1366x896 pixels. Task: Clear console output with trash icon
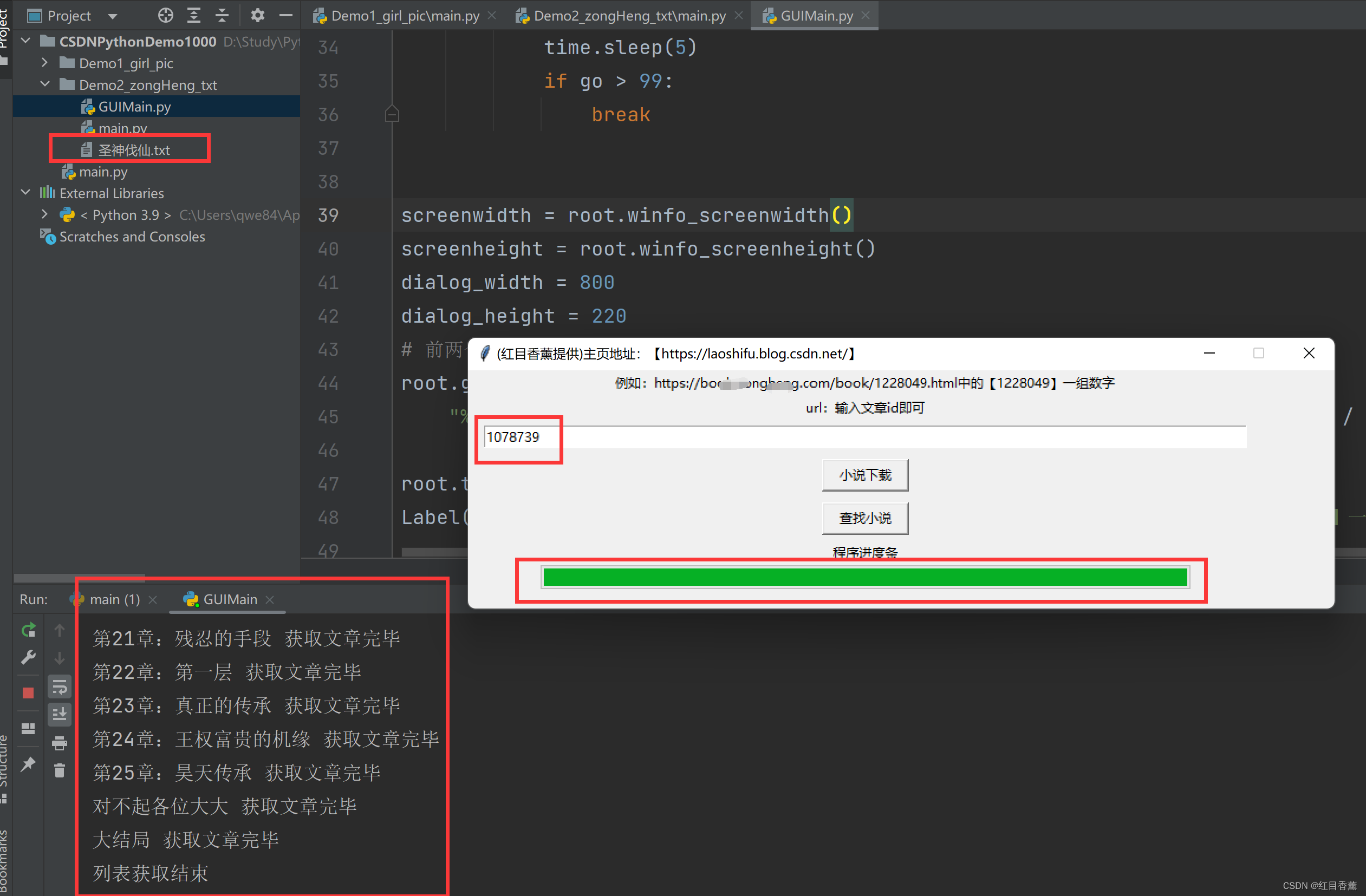[x=60, y=770]
